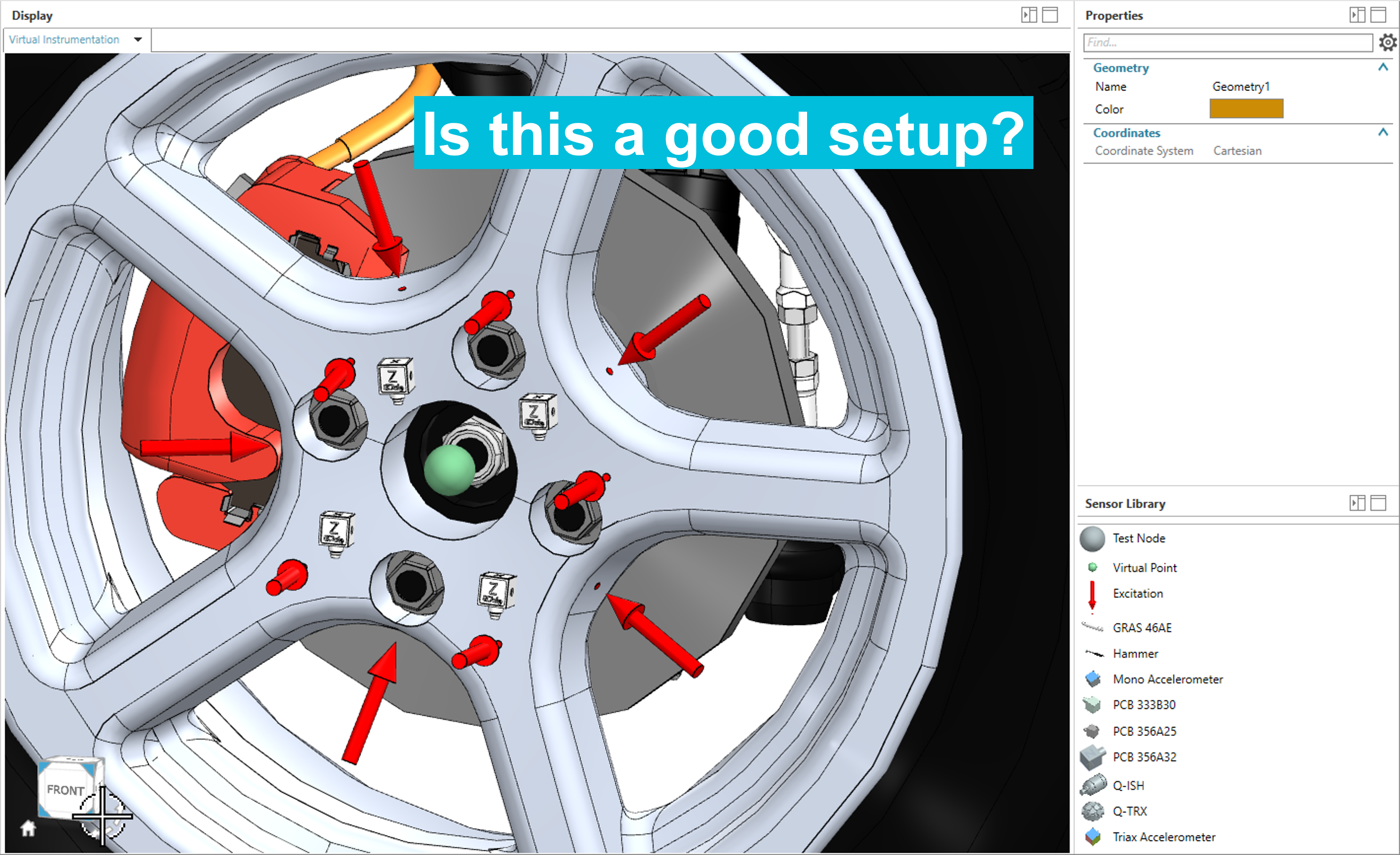The image size is (1400, 855).
Task: Pick the Virtual Point library item
Action: 1144,567
